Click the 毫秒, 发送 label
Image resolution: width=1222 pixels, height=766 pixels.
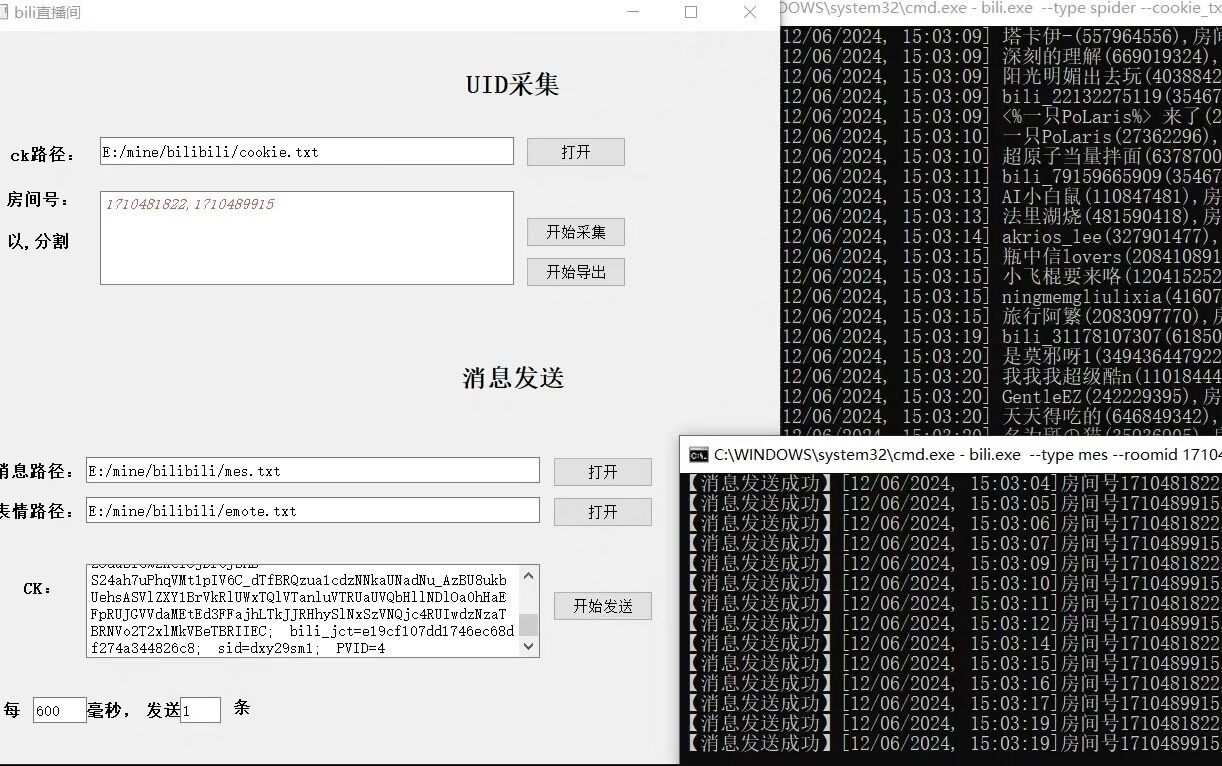pos(134,710)
